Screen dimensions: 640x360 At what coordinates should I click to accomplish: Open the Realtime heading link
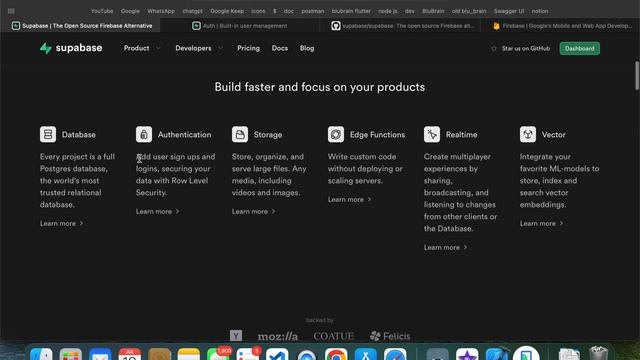click(x=461, y=135)
